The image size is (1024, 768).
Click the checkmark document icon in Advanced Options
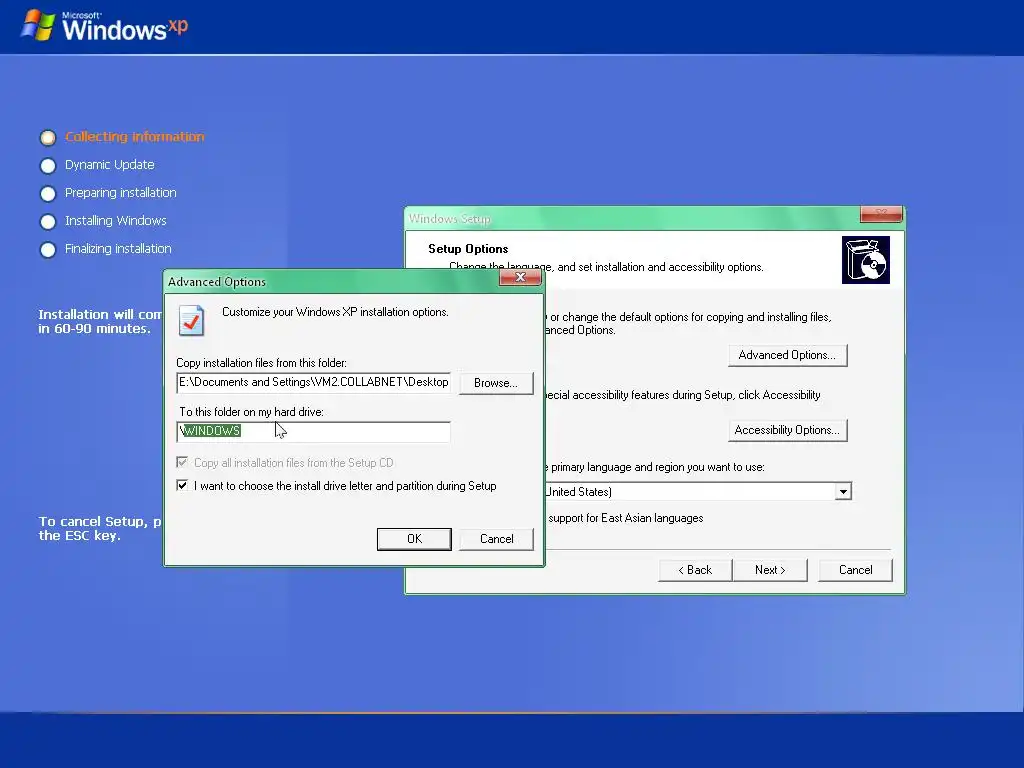tap(191, 321)
